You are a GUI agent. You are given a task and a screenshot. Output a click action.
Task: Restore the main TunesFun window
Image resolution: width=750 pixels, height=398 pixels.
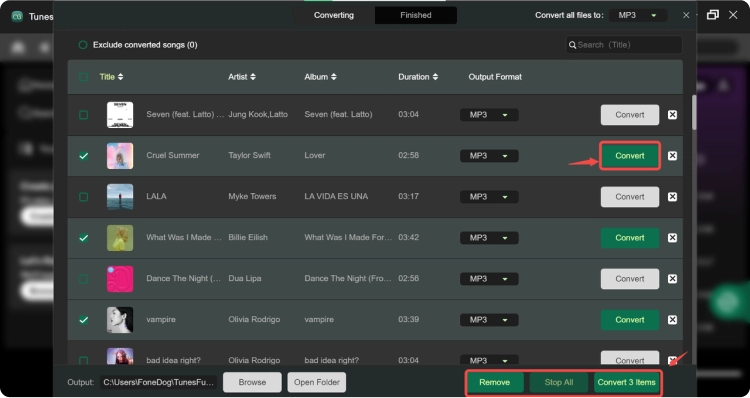pyautogui.click(x=713, y=15)
